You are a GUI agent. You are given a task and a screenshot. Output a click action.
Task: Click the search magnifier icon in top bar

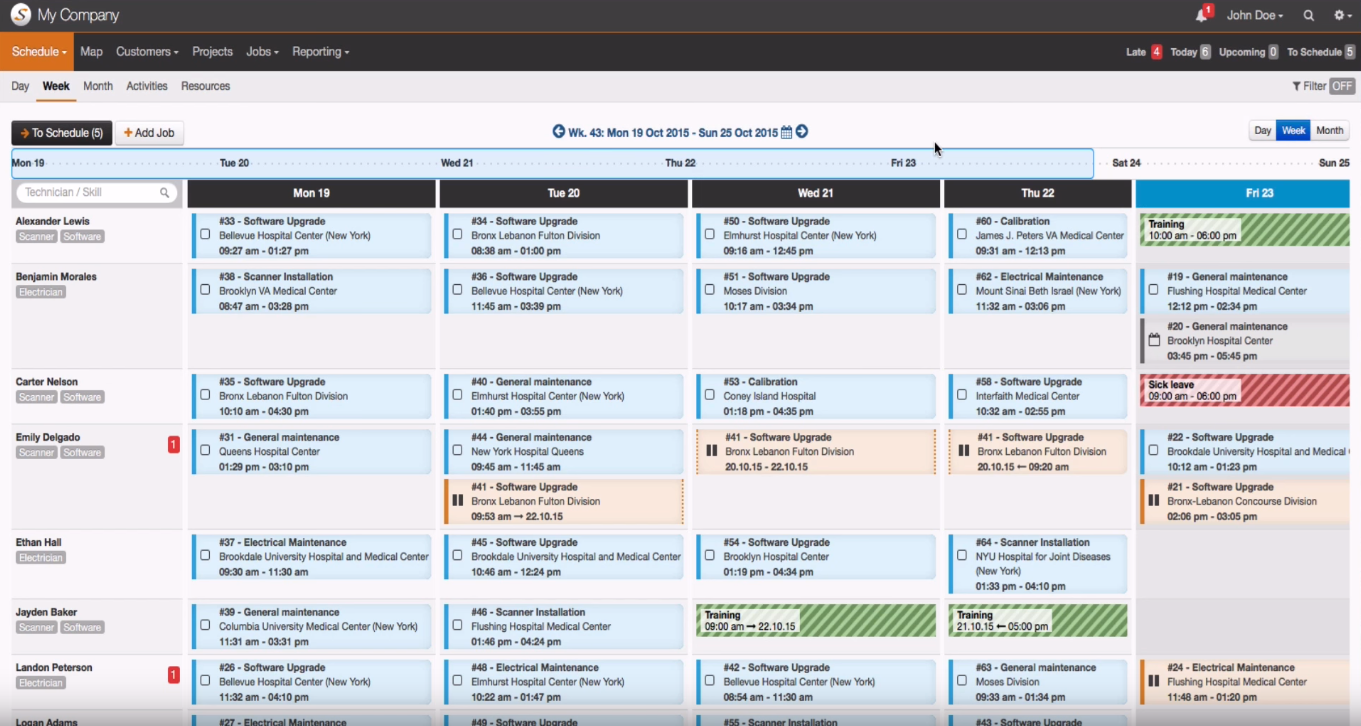click(1308, 15)
